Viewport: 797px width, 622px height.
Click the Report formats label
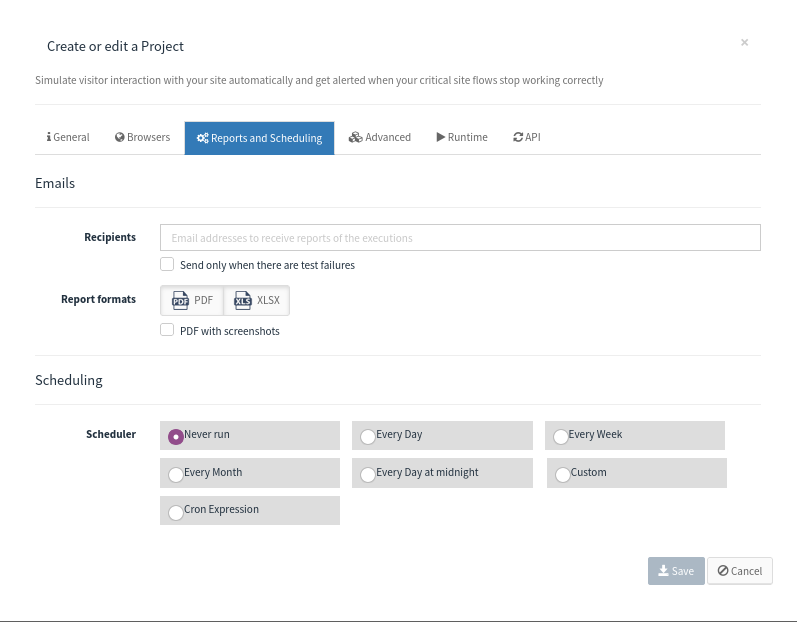point(99,299)
